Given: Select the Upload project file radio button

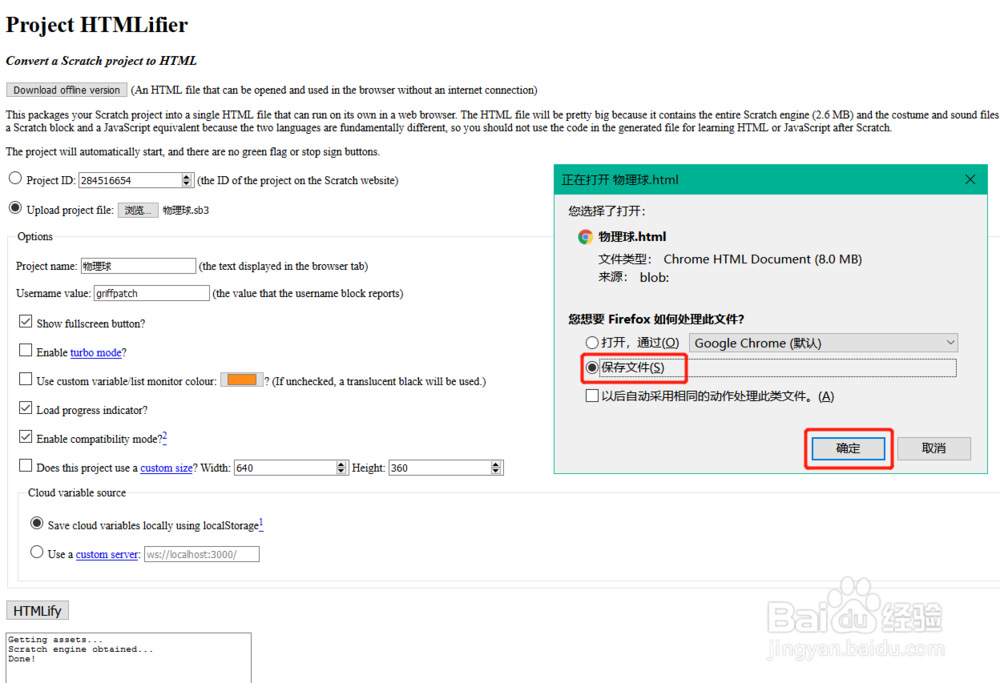Looking at the screenshot, I should tap(15, 208).
